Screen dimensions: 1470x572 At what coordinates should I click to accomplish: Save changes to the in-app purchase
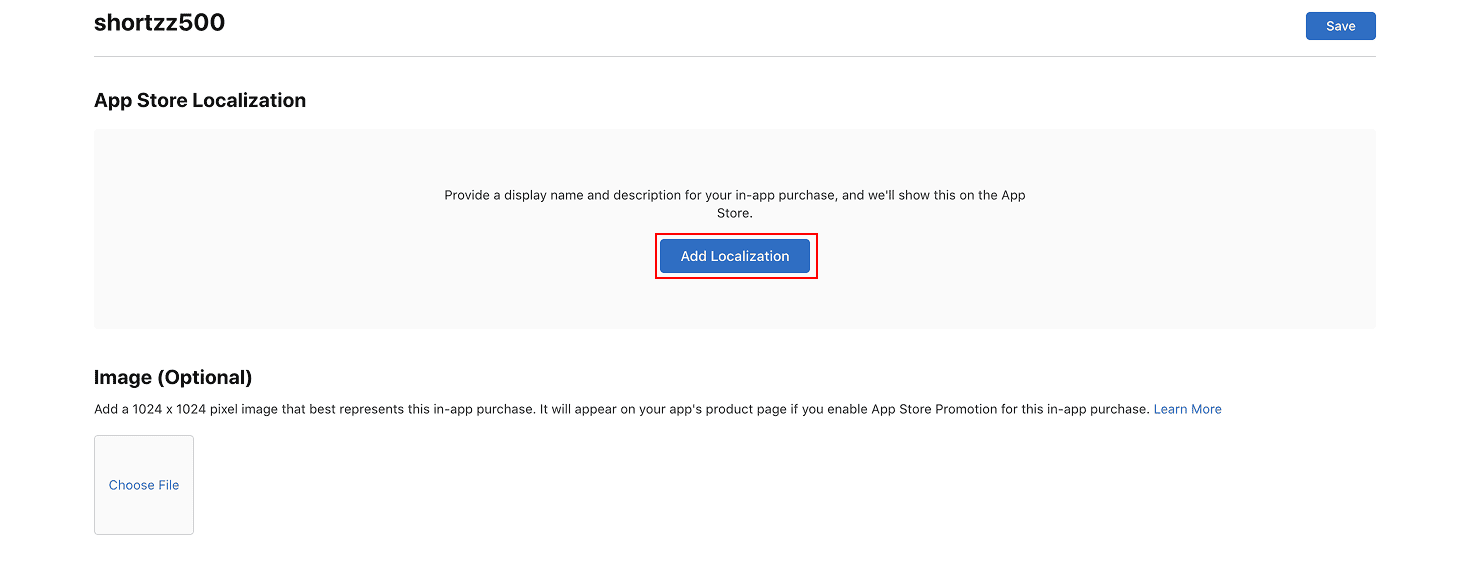(1340, 26)
